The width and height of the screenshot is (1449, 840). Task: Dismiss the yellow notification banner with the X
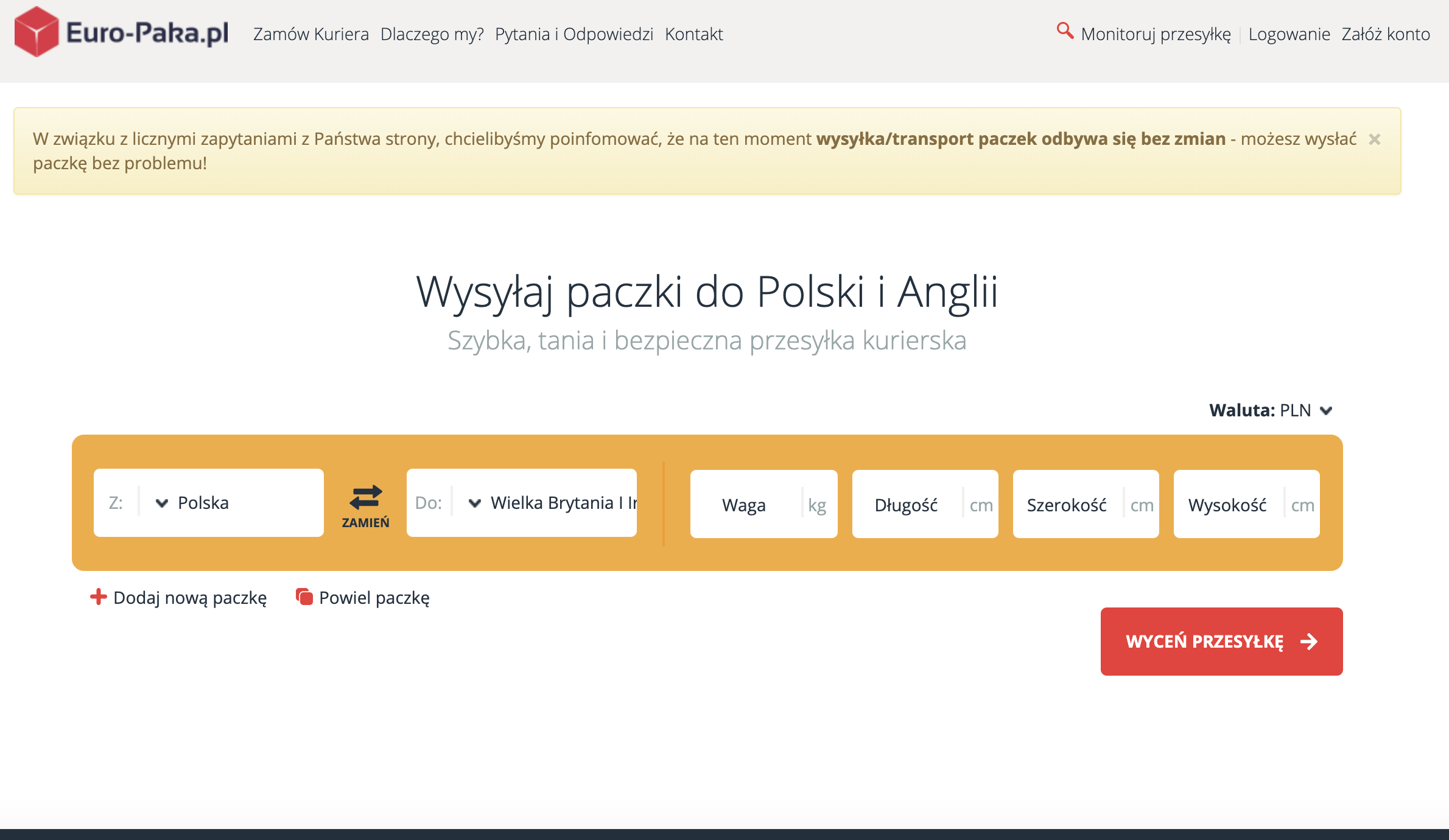coord(1375,139)
